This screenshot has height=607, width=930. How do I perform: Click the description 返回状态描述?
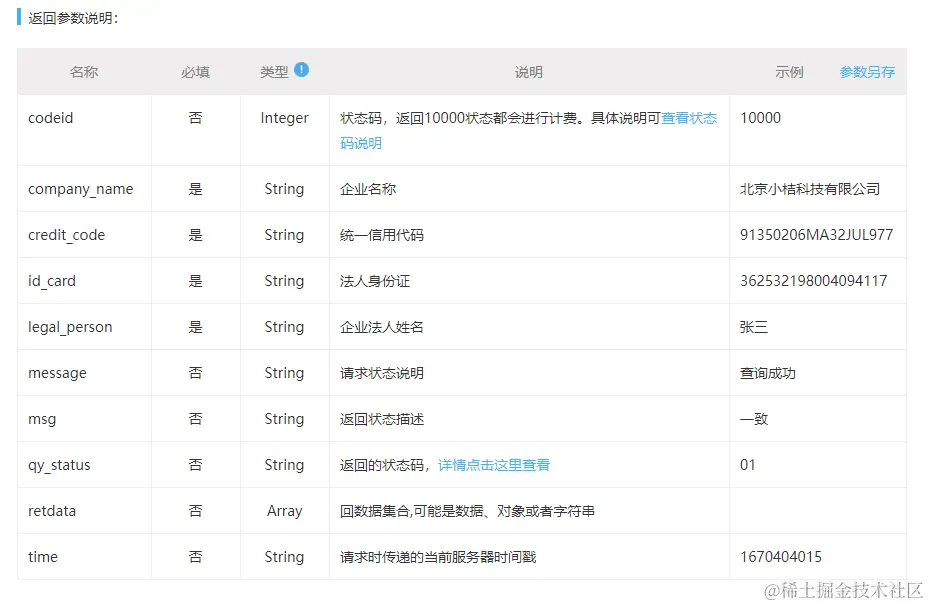click(x=382, y=420)
